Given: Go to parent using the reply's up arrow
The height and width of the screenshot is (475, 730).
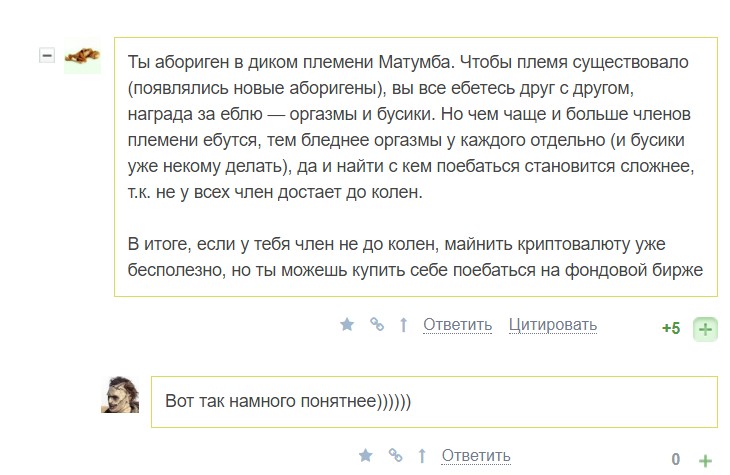Looking at the screenshot, I should (x=421, y=456).
